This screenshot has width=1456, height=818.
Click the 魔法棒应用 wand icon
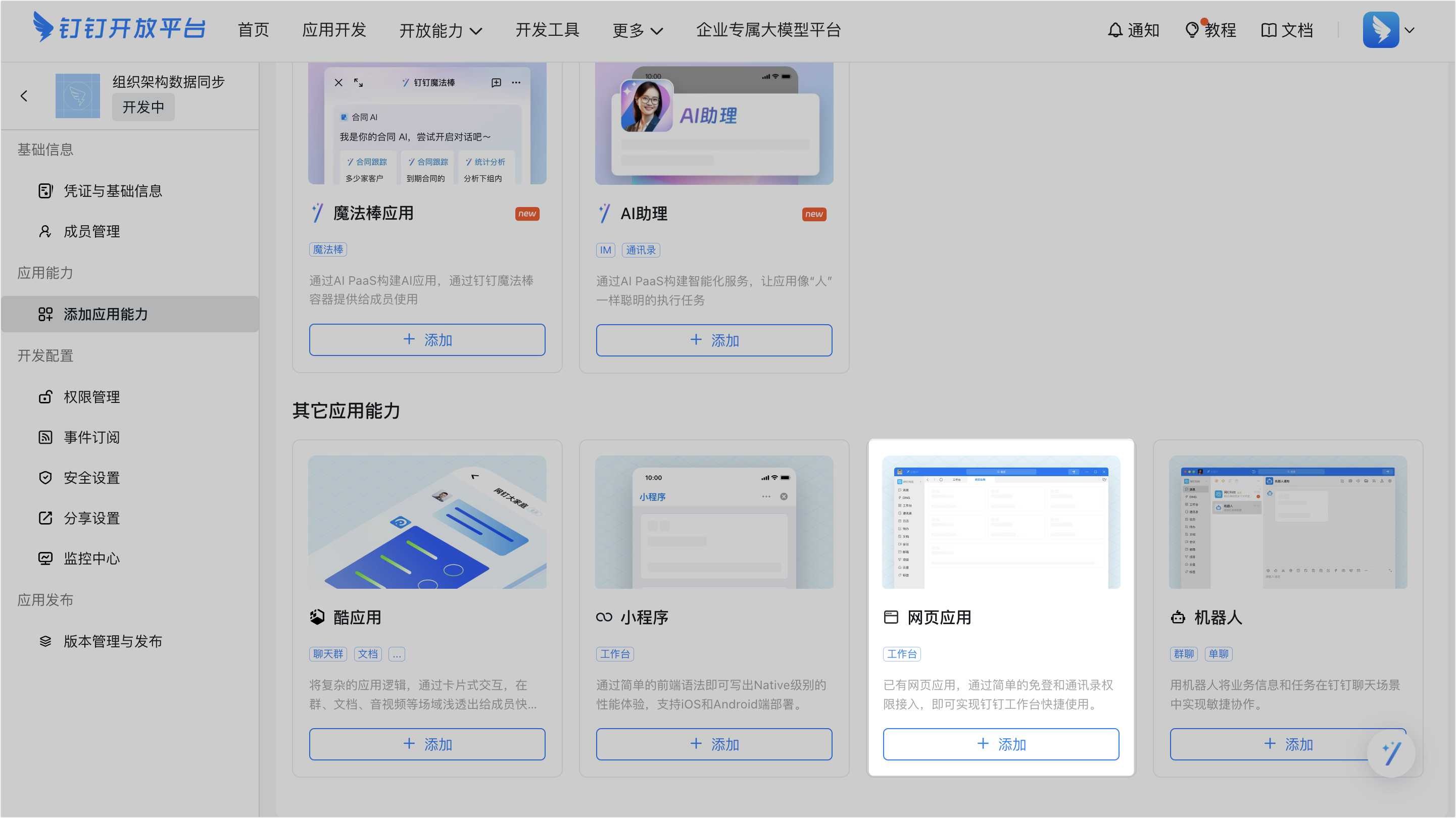pyautogui.click(x=318, y=213)
